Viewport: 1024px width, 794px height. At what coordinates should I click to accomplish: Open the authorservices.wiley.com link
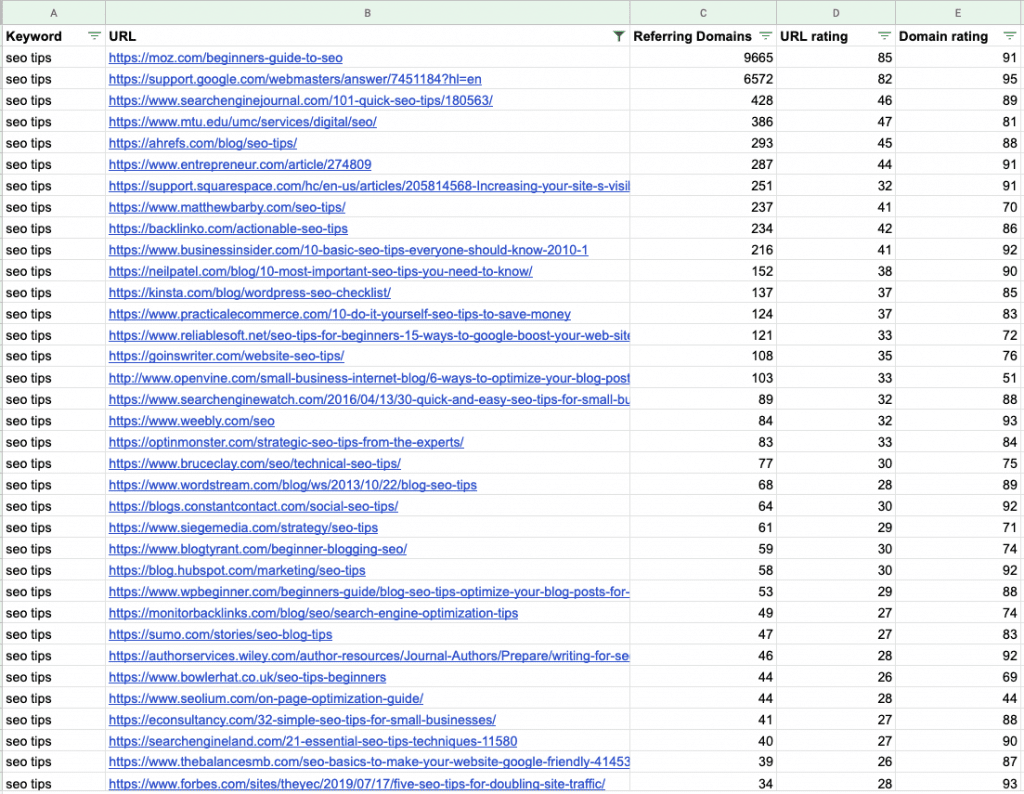click(x=369, y=656)
